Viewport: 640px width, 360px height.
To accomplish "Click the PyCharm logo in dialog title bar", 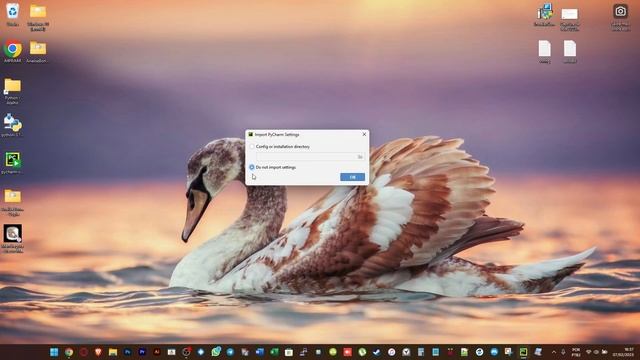I will [251, 134].
